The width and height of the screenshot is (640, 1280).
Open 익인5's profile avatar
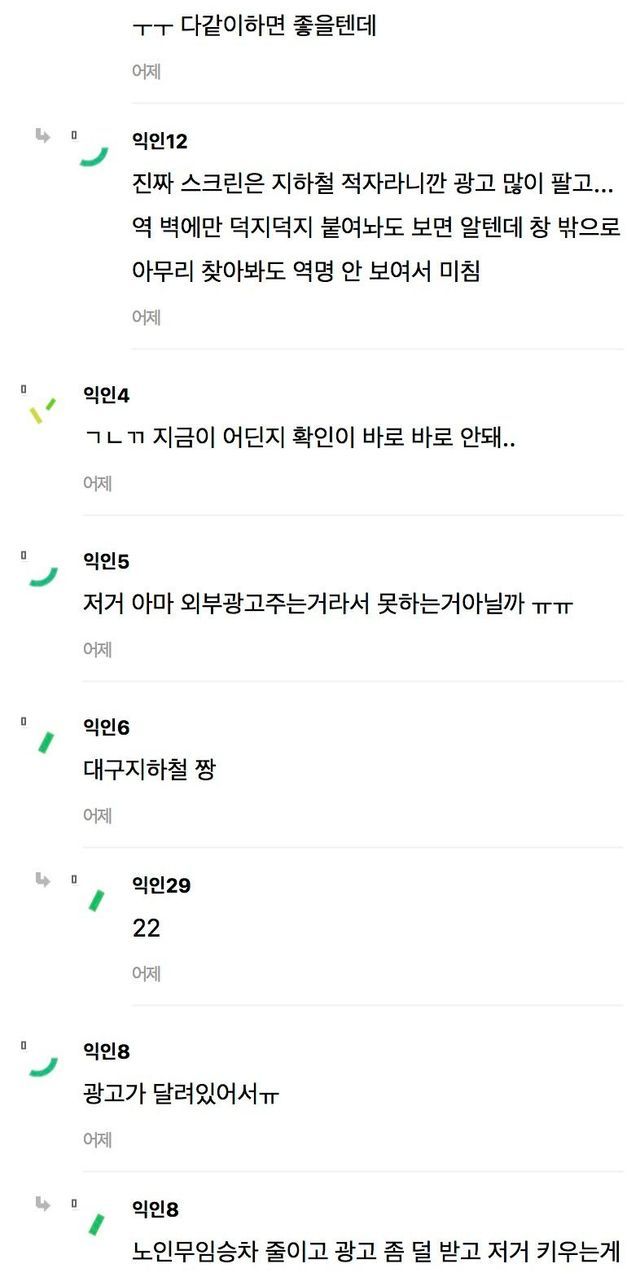click(x=44, y=576)
